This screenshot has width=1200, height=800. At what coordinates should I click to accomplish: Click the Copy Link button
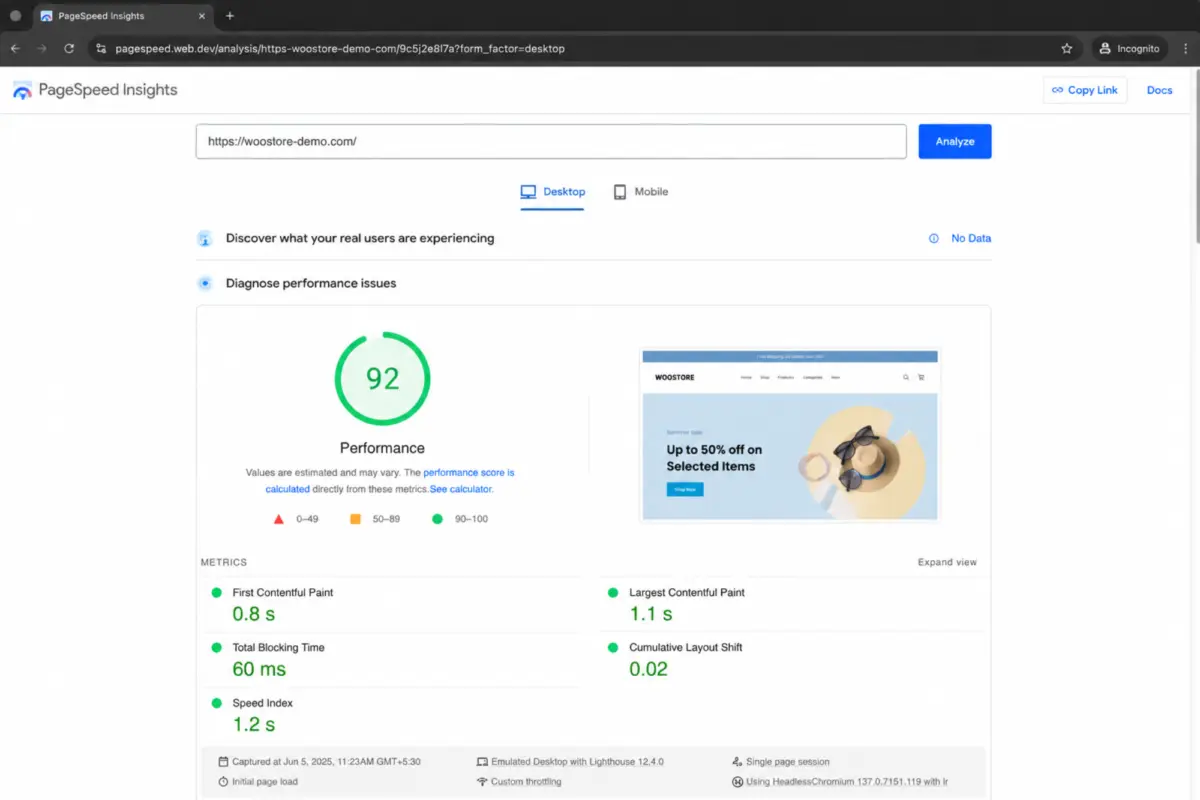point(1084,90)
